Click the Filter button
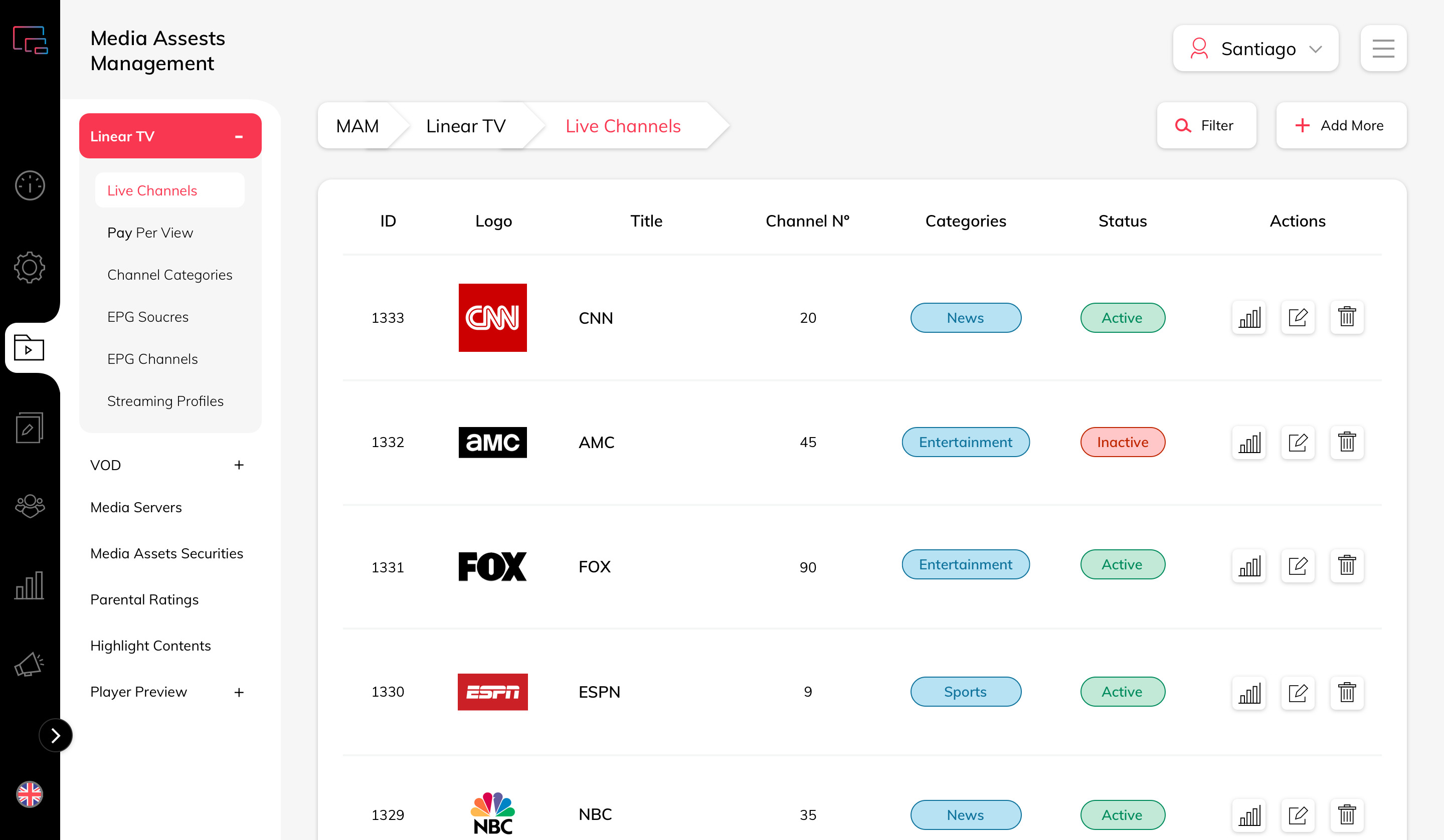Viewport: 1444px width, 840px height. pyautogui.click(x=1206, y=125)
